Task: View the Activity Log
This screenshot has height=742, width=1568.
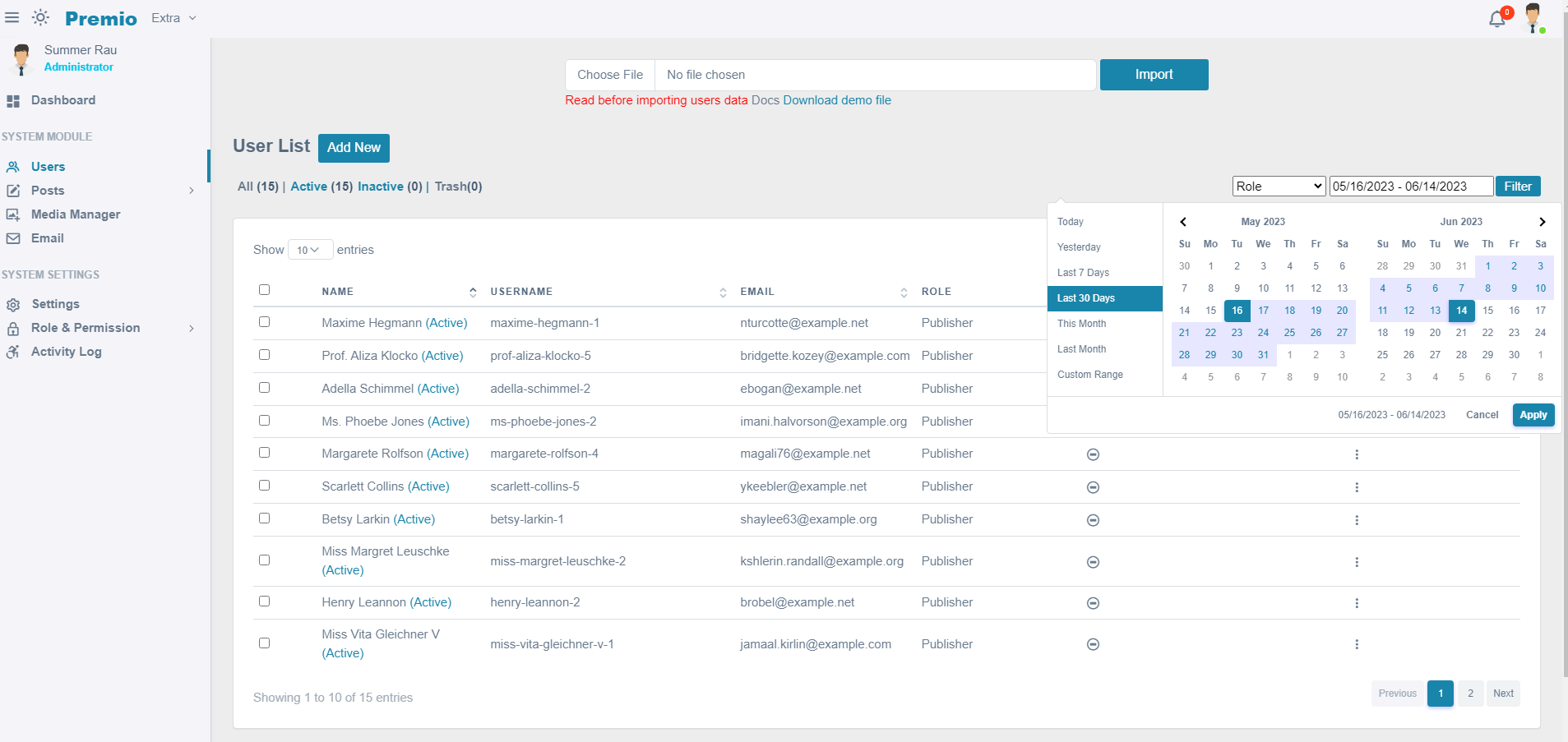Action: 65,352
